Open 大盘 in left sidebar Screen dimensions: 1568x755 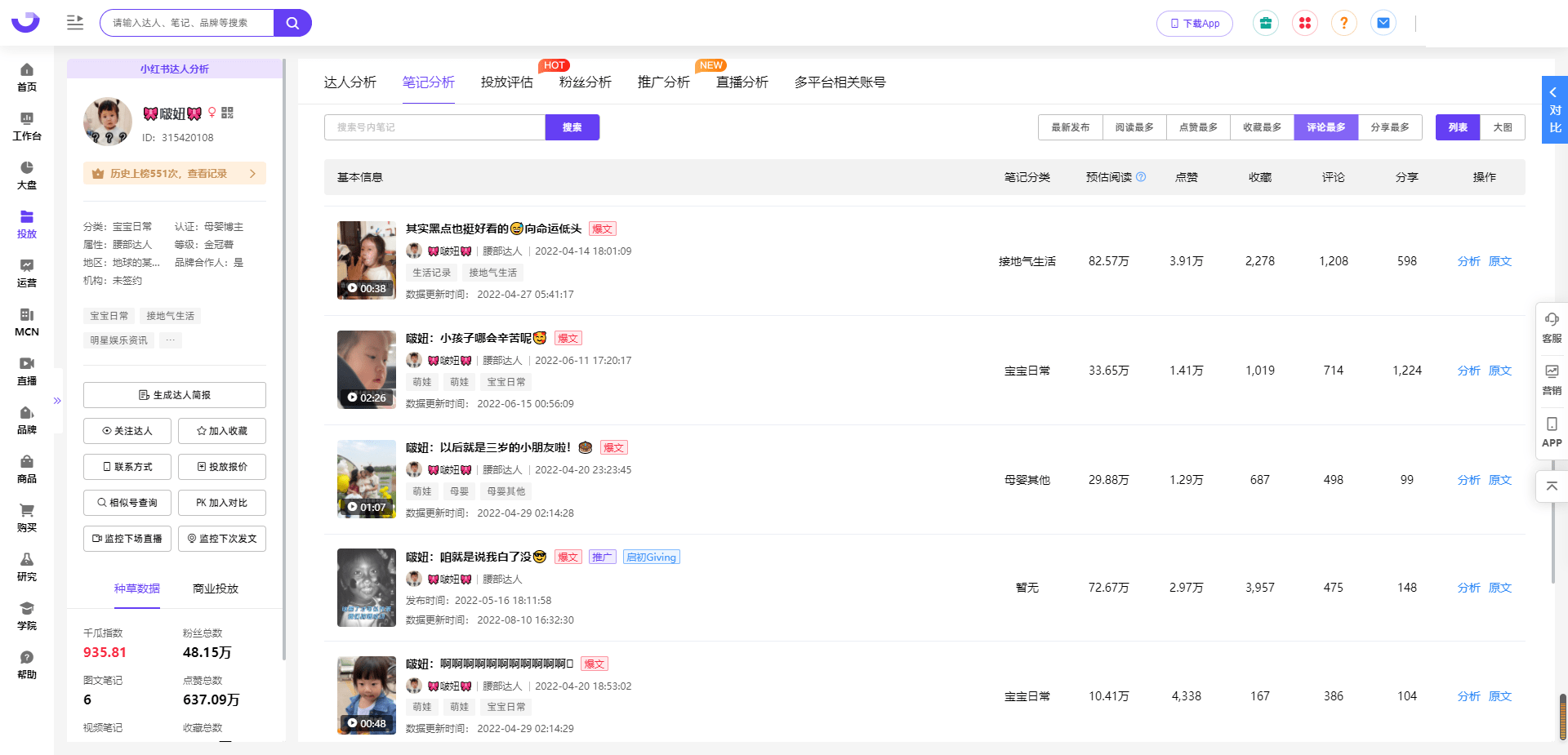point(27,175)
